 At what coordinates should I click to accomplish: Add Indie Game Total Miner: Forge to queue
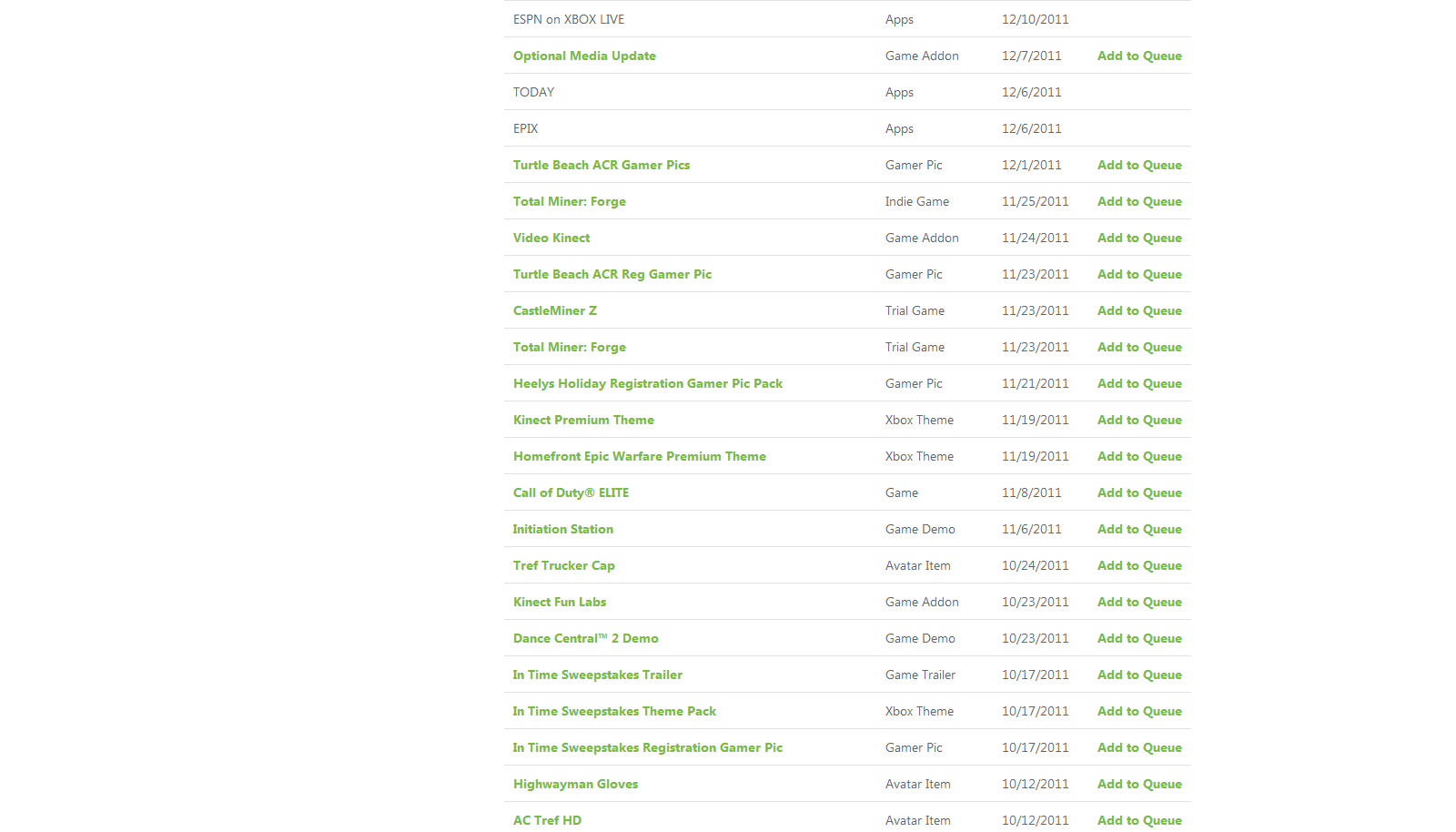point(1139,201)
